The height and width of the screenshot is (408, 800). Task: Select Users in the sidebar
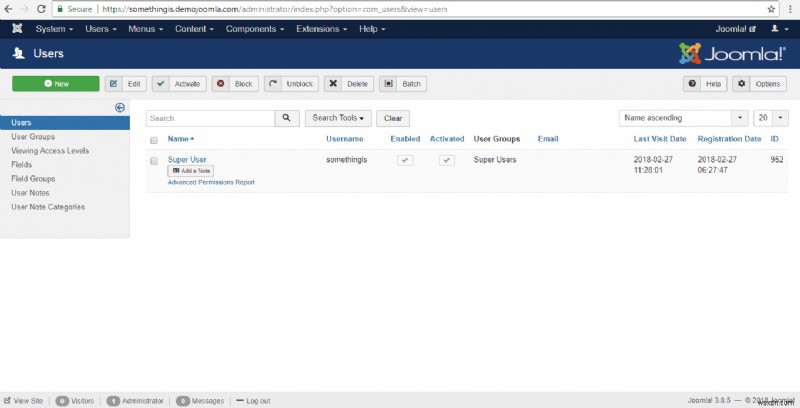tap(65, 122)
